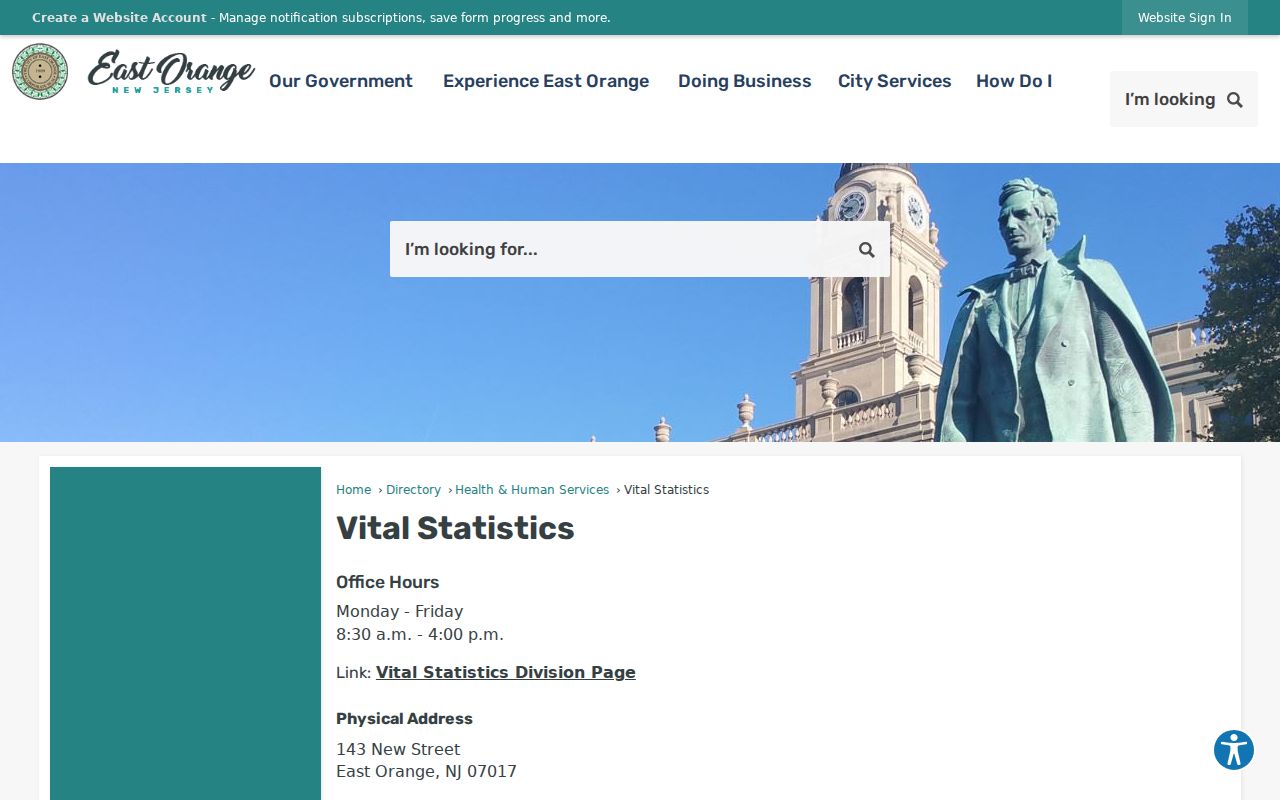The height and width of the screenshot is (800, 1280).
Task: Open the How Do I menu
Action: 1014,81
